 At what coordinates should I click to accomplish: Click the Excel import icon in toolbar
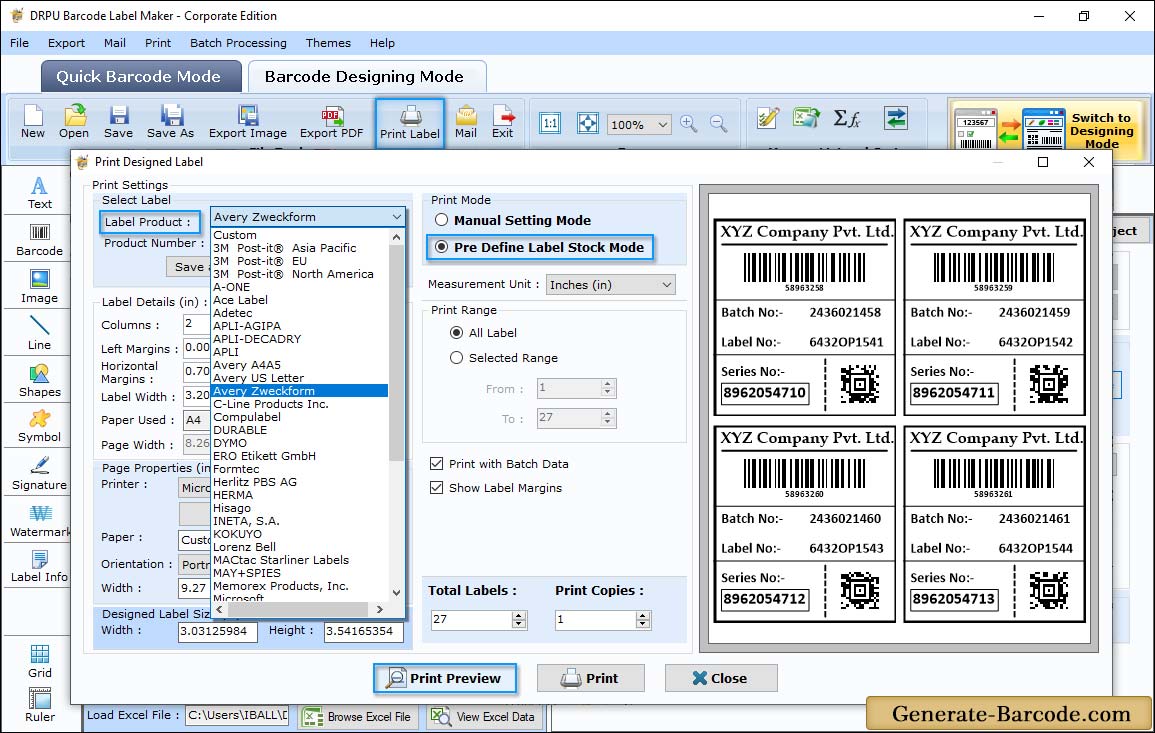click(807, 118)
